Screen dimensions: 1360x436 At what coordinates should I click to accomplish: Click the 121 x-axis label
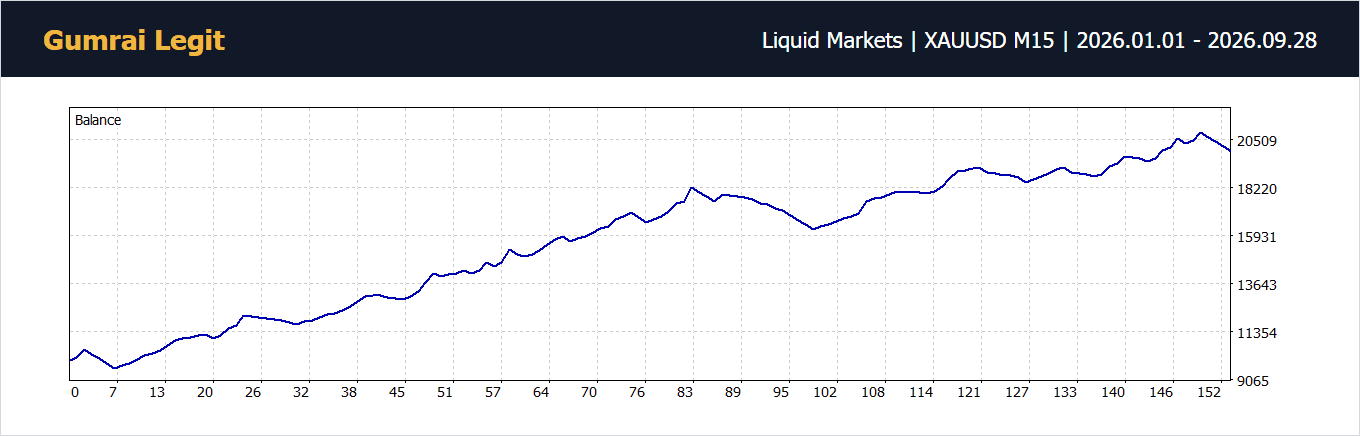click(969, 393)
